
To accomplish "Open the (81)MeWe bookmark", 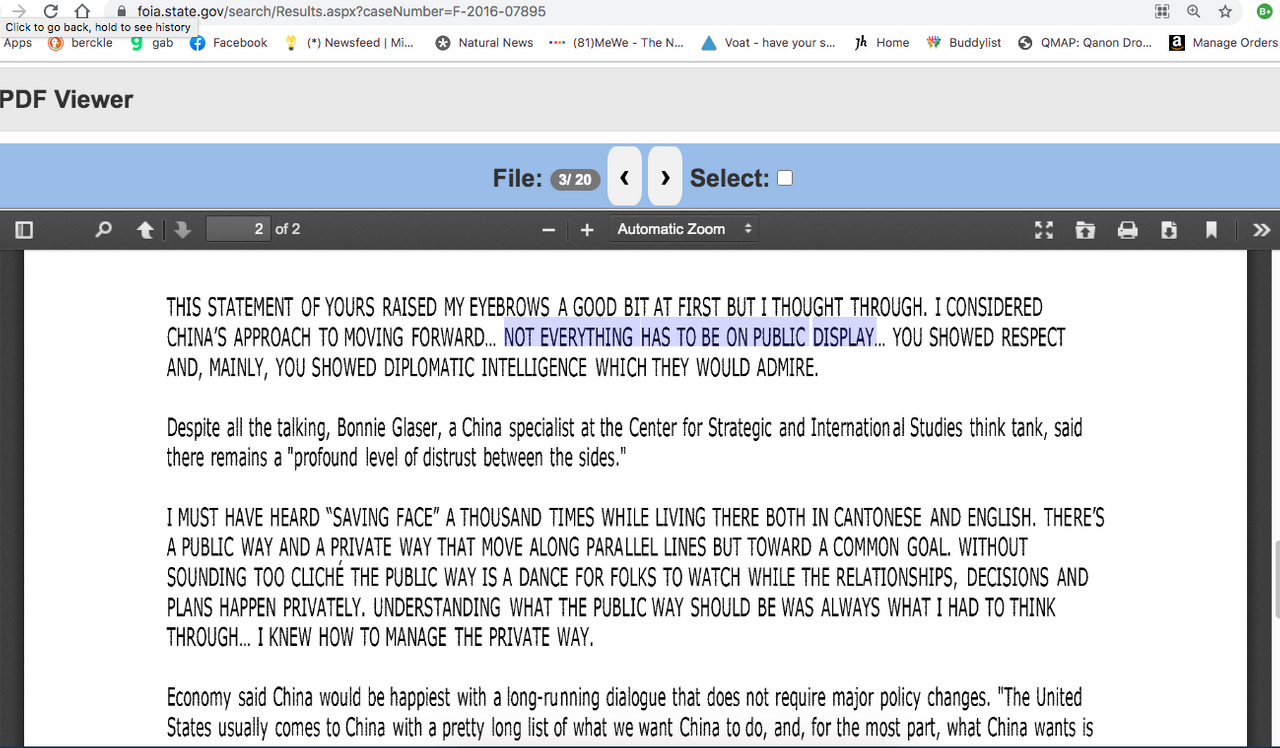I will pos(616,43).
